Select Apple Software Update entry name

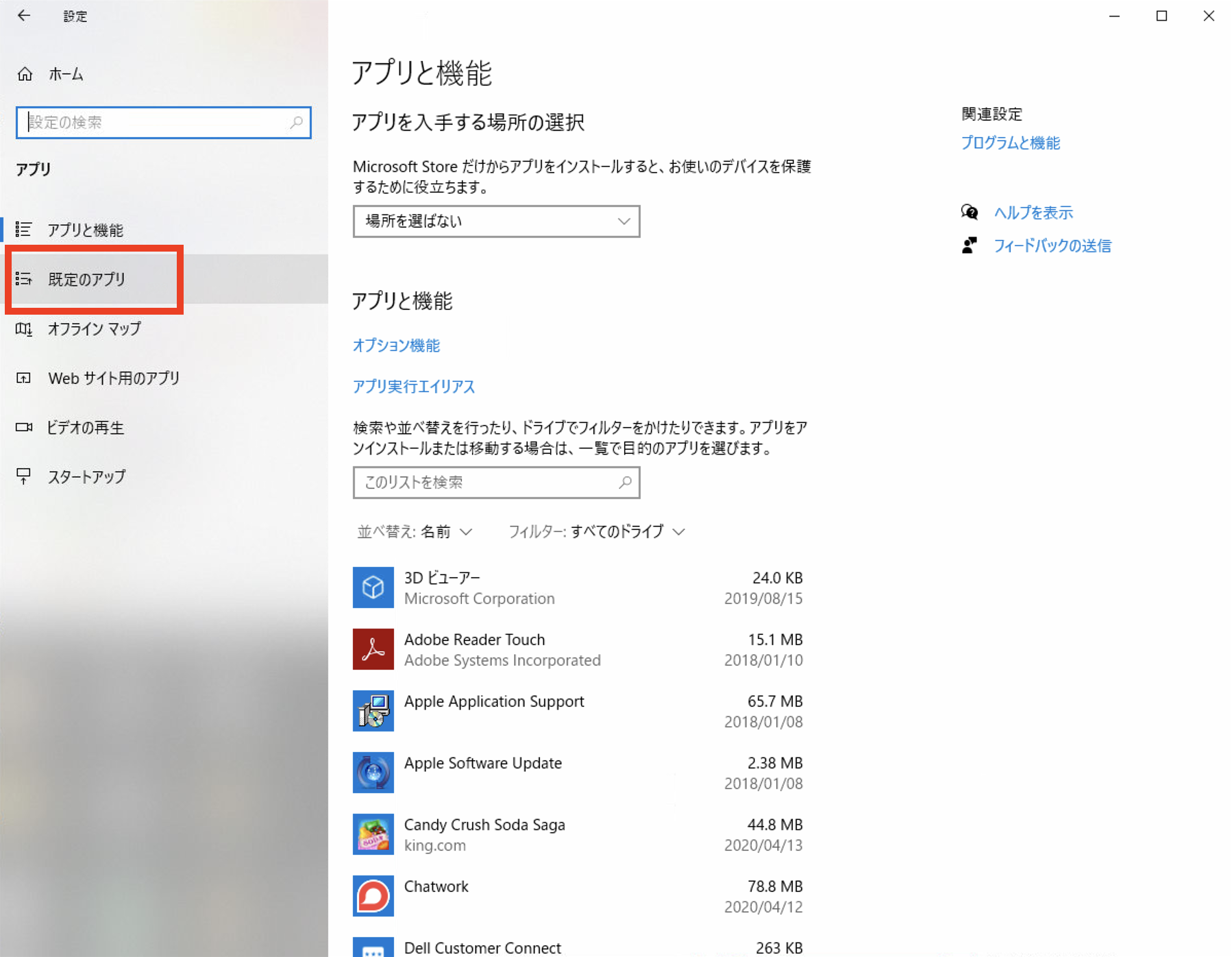[483, 764]
